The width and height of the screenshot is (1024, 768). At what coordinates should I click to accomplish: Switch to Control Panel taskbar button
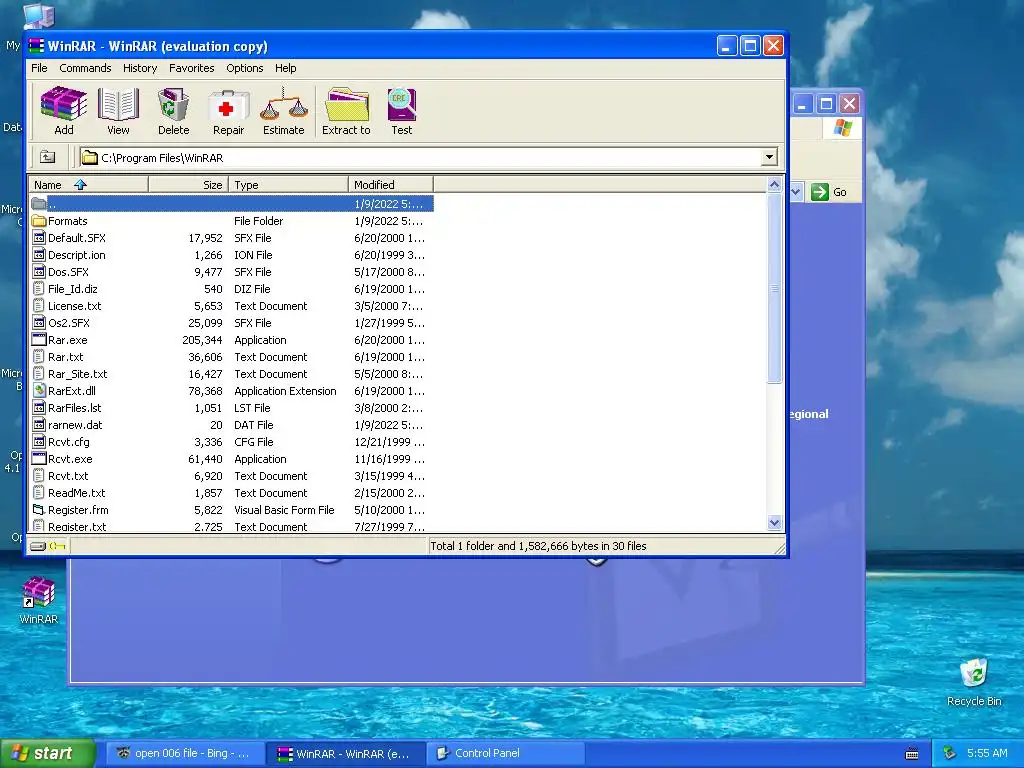[x=504, y=754]
